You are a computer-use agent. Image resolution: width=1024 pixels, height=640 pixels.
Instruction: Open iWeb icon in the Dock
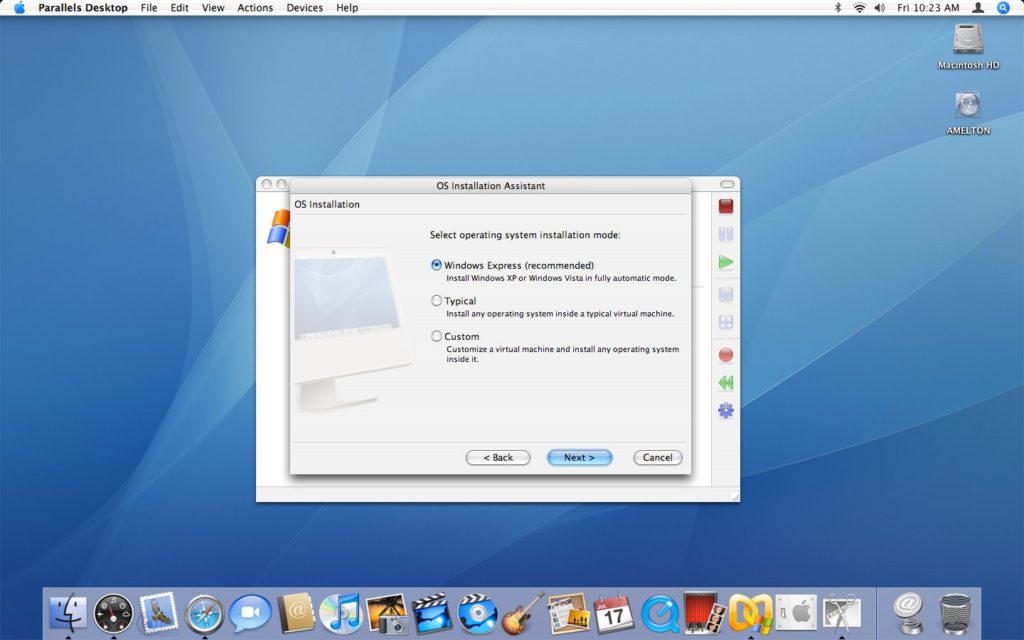[568, 613]
